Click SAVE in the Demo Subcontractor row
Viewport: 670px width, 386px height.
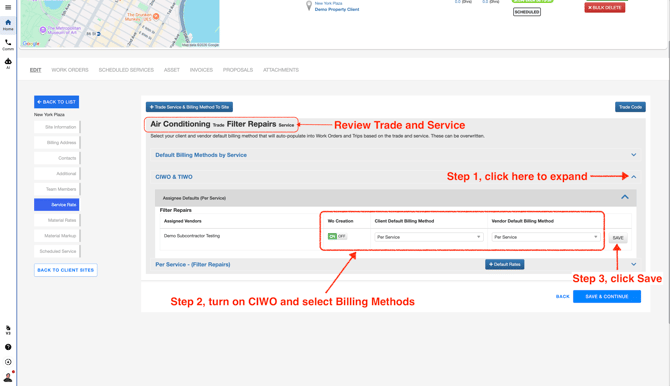[618, 238]
